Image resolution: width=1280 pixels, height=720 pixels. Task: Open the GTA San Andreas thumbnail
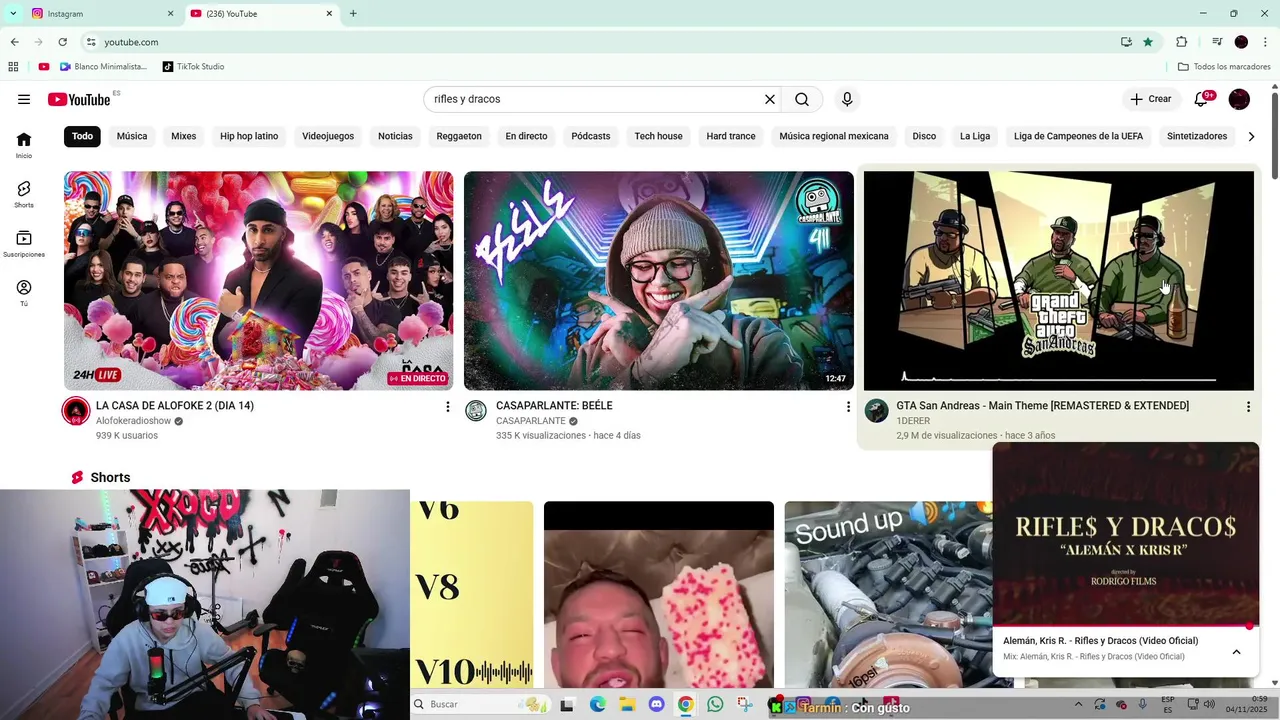[x=1059, y=280]
